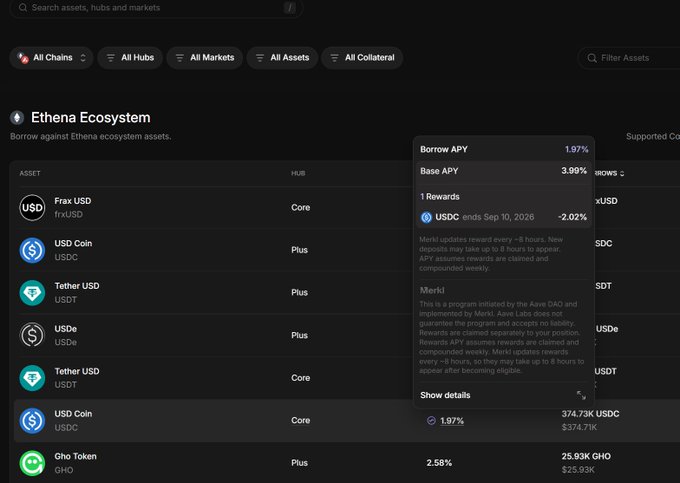Click the chains icon in All Chains
680x483 pixels.
(x=23, y=58)
